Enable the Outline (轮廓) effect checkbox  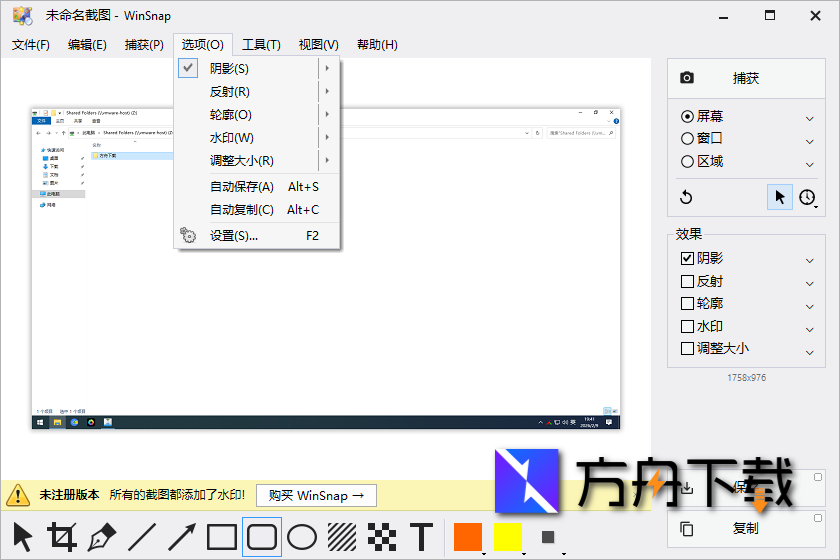click(687, 304)
